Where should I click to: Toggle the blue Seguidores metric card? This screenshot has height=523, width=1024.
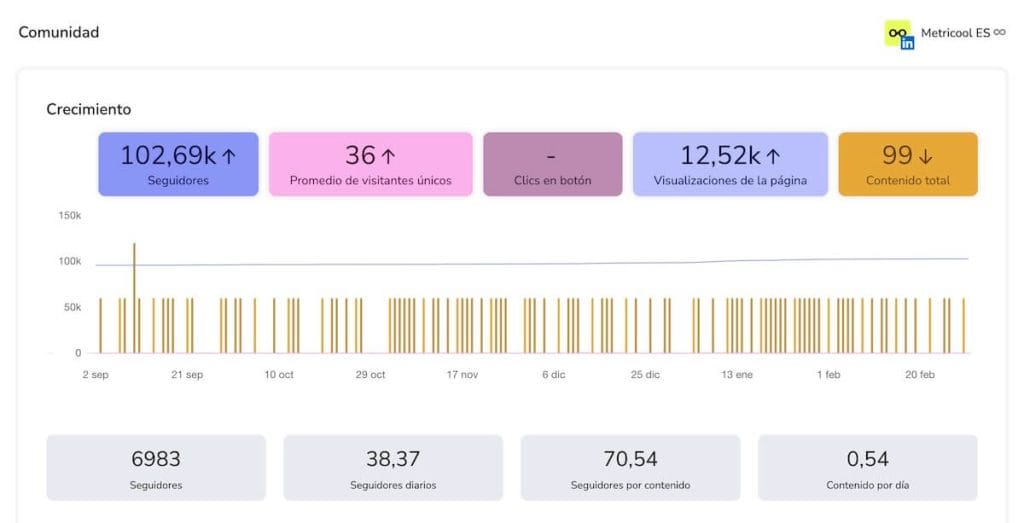click(178, 164)
